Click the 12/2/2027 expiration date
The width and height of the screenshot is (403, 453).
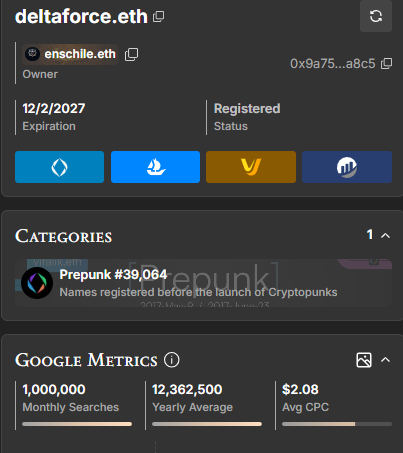pos(54,108)
